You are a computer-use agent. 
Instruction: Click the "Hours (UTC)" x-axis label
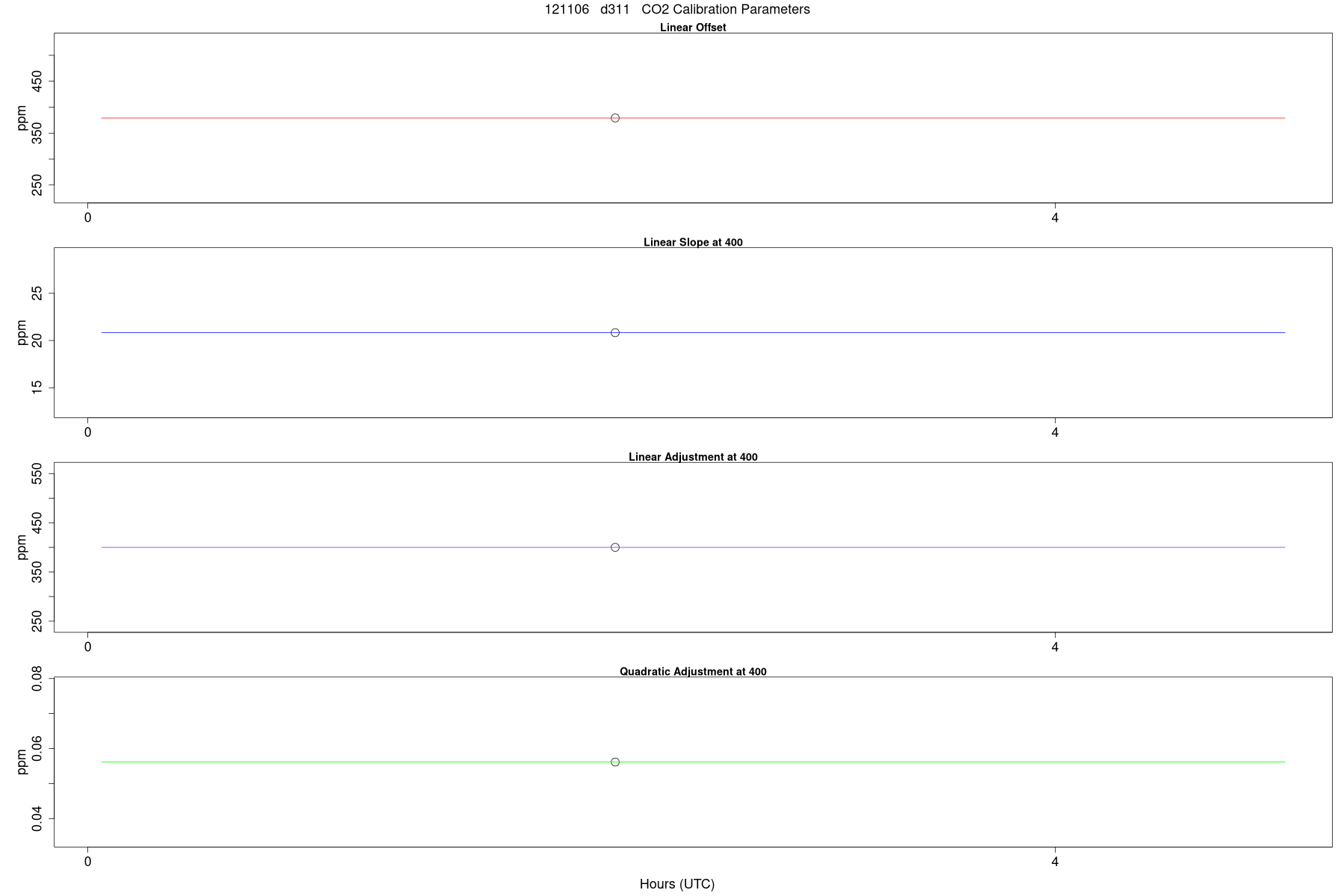point(677,884)
